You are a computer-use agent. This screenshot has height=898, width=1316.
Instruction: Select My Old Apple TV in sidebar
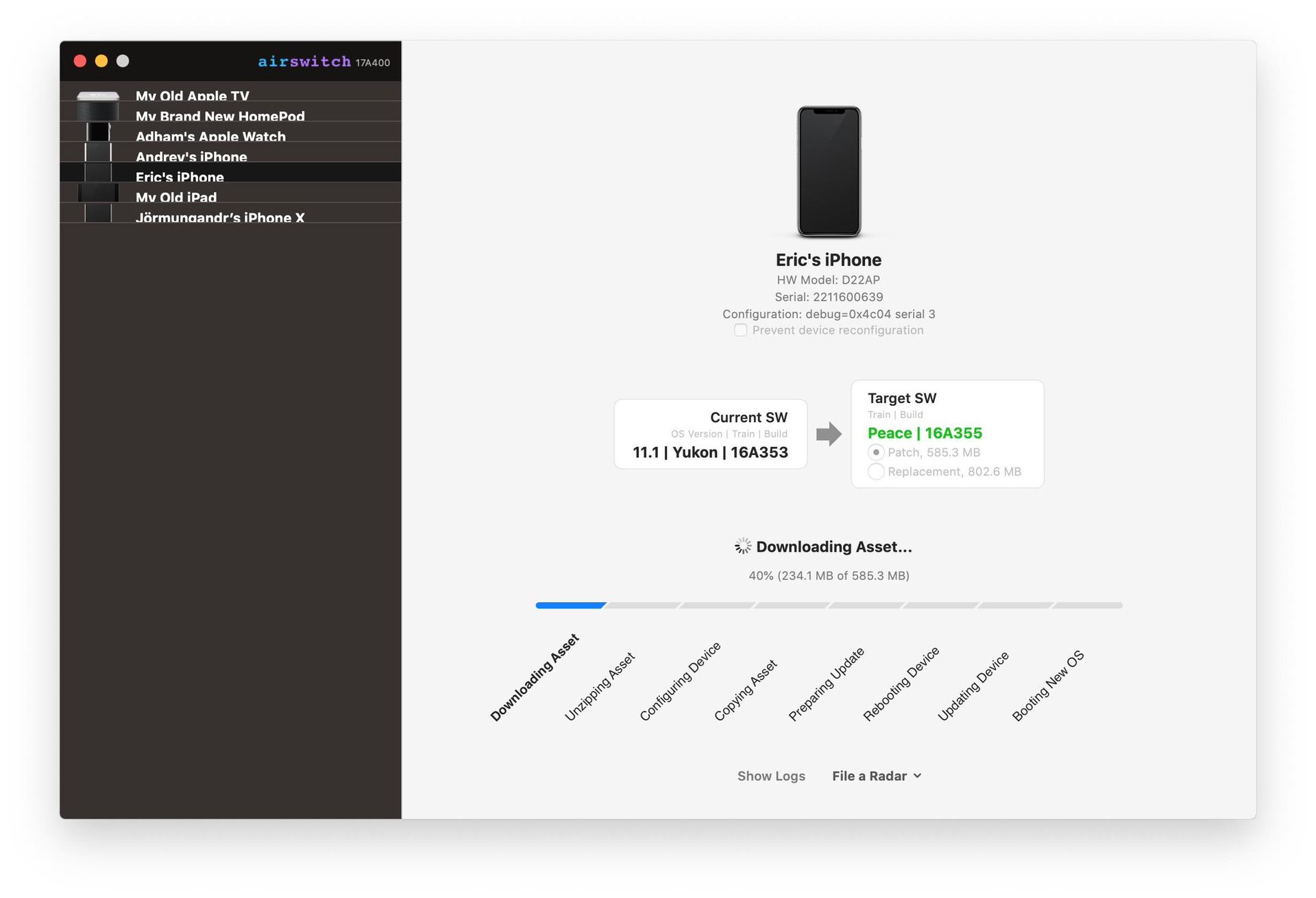[x=230, y=91]
